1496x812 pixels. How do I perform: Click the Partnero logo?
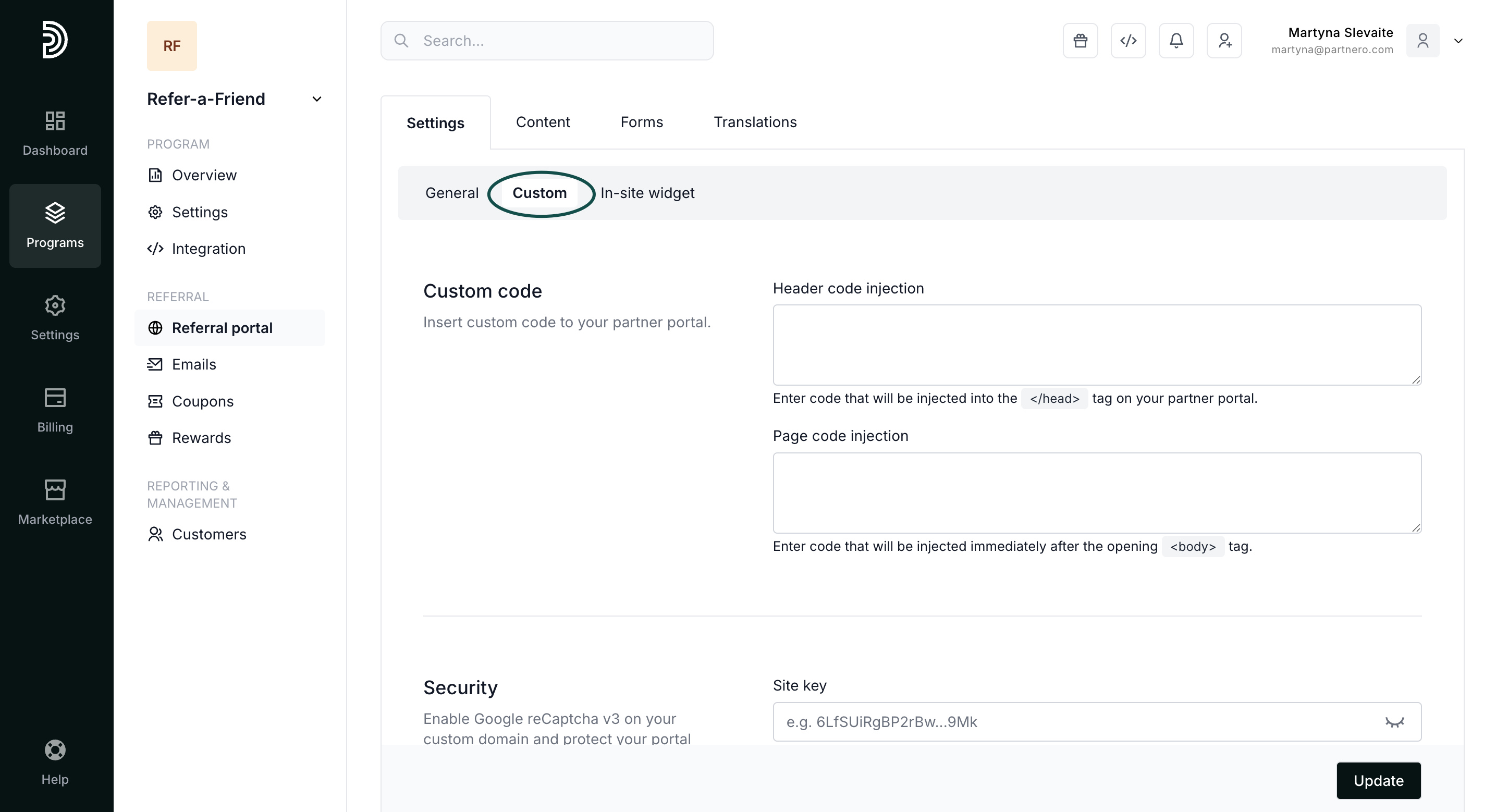55,40
